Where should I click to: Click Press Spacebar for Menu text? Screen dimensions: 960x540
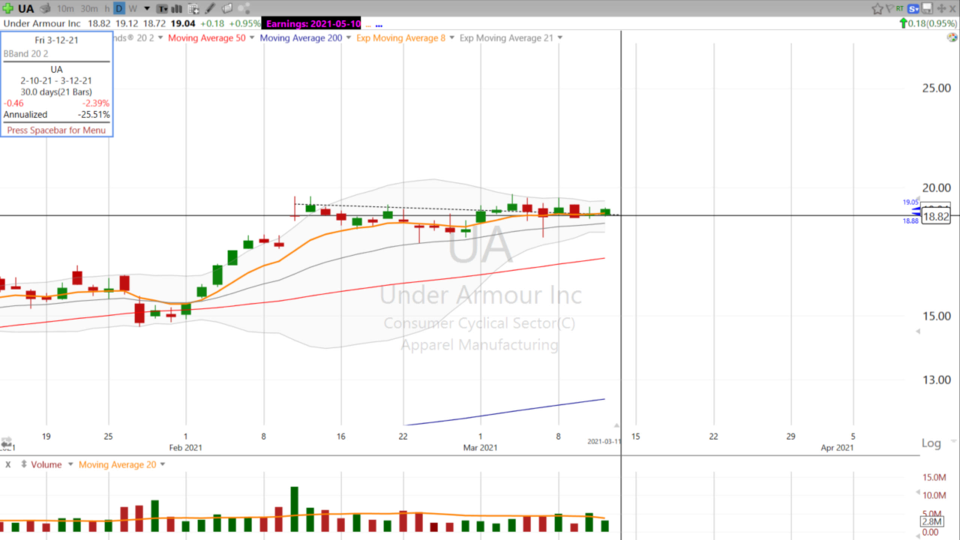[x=56, y=130]
